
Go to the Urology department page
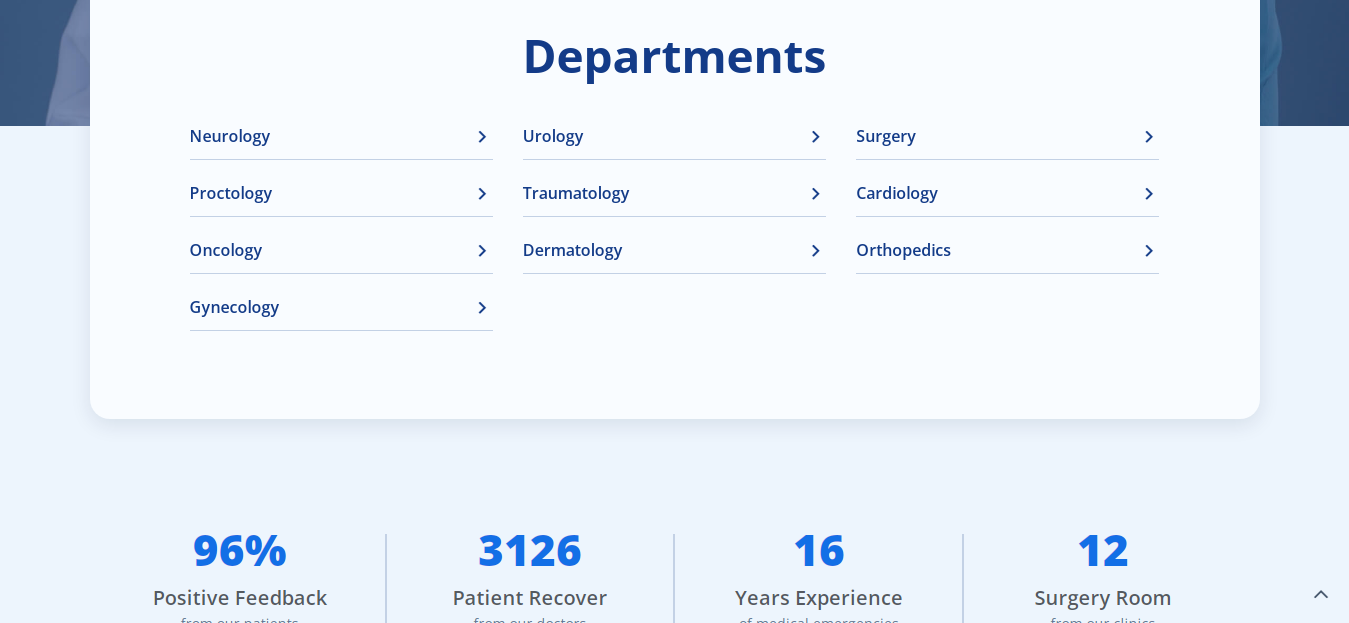click(x=553, y=136)
